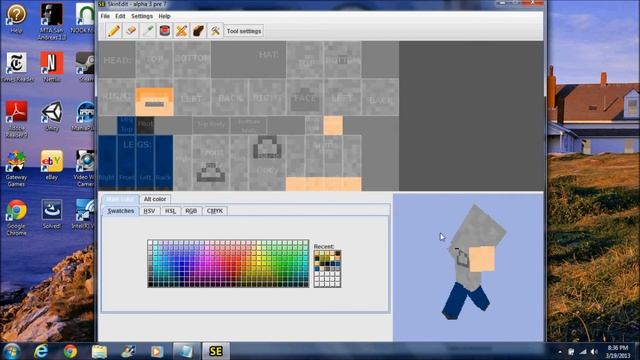The width and height of the screenshot is (640, 360).
Task: Select the HSL tab
Action: click(170, 211)
